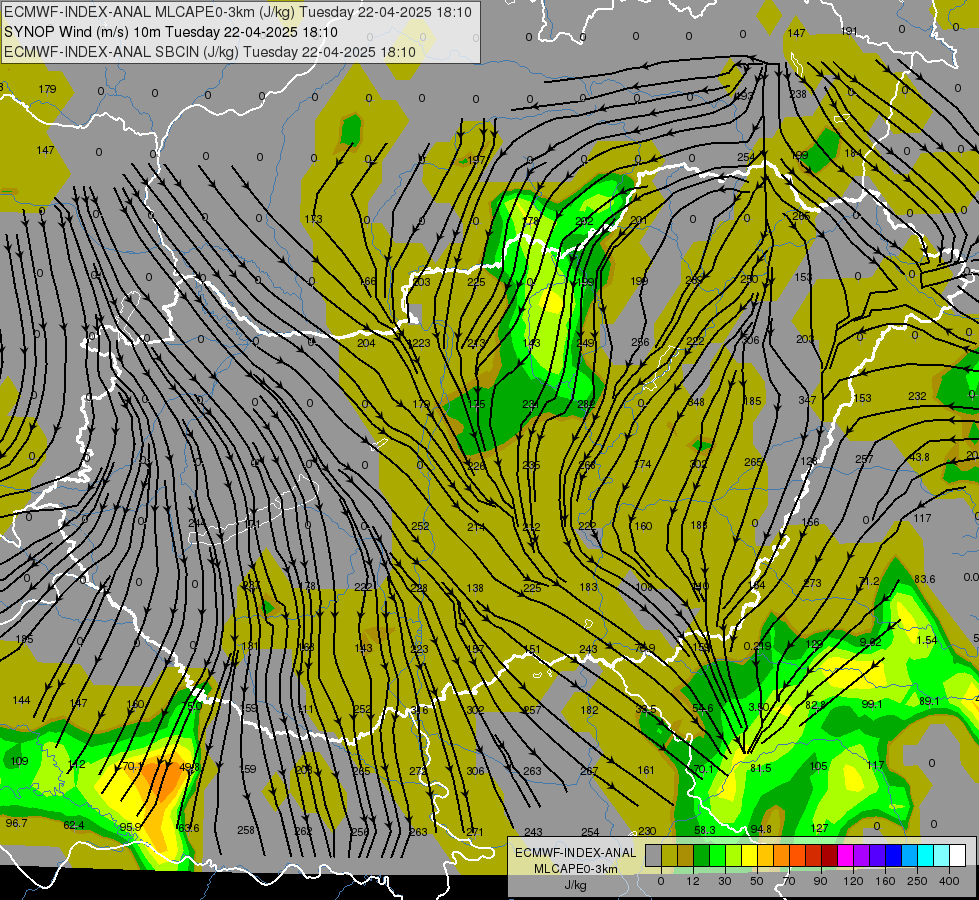Click map value 3.50
The image size is (979, 900).
(x=759, y=707)
